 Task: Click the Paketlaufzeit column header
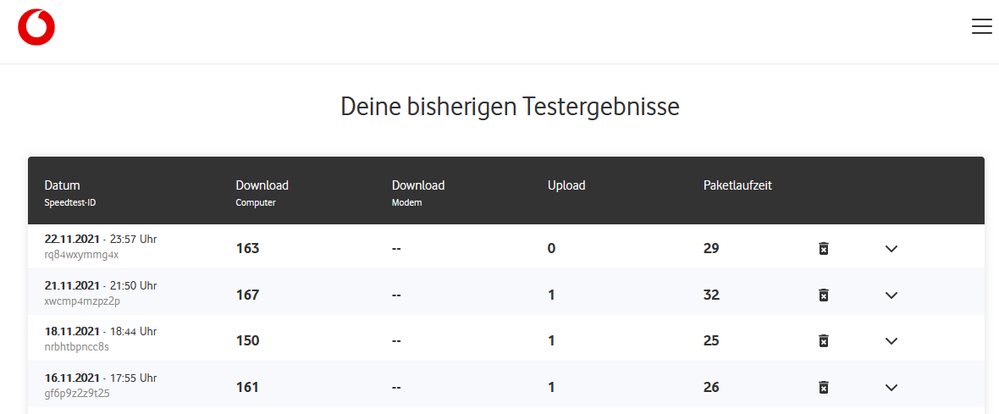[737, 185]
